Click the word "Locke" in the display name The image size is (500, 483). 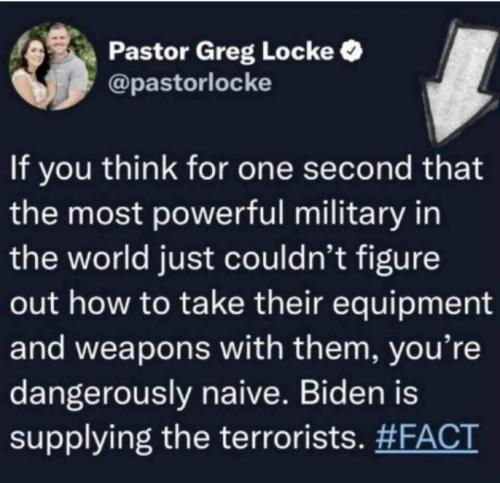click(x=299, y=51)
